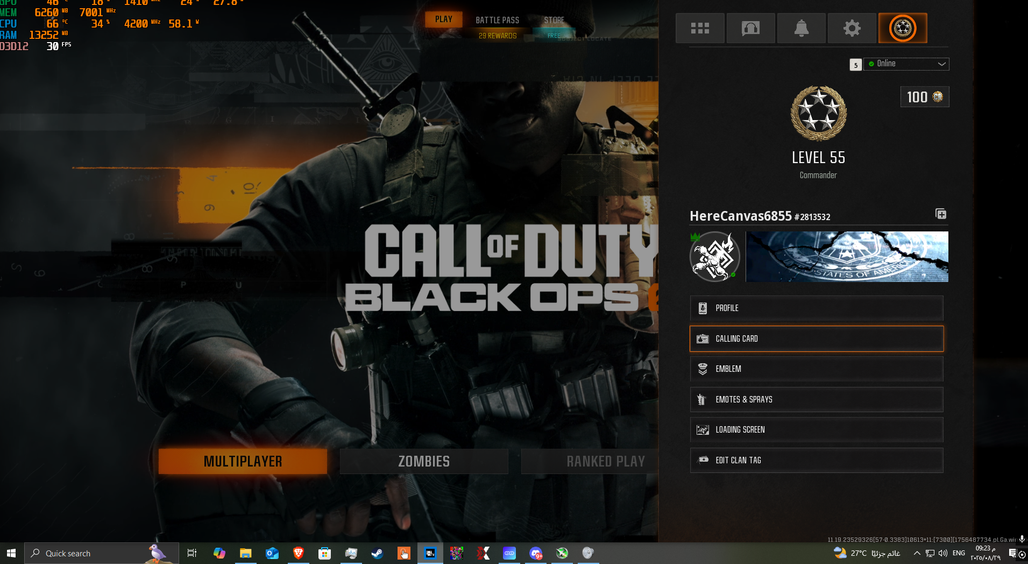Viewport: 1028px width, 564px height.
Task: Open Steam from the taskbar
Action: point(377,554)
